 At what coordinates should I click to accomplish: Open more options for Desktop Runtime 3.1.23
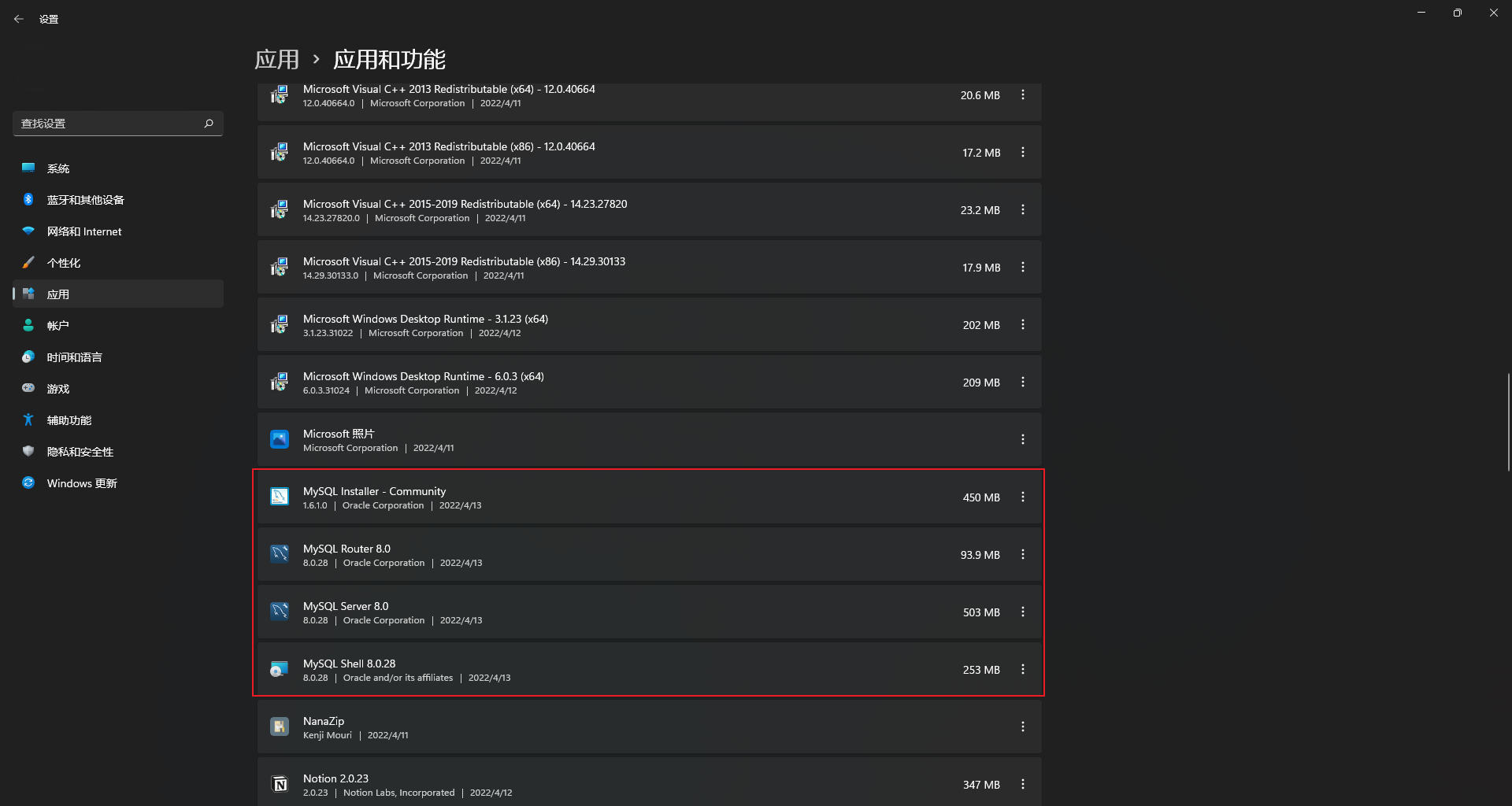(x=1023, y=324)
